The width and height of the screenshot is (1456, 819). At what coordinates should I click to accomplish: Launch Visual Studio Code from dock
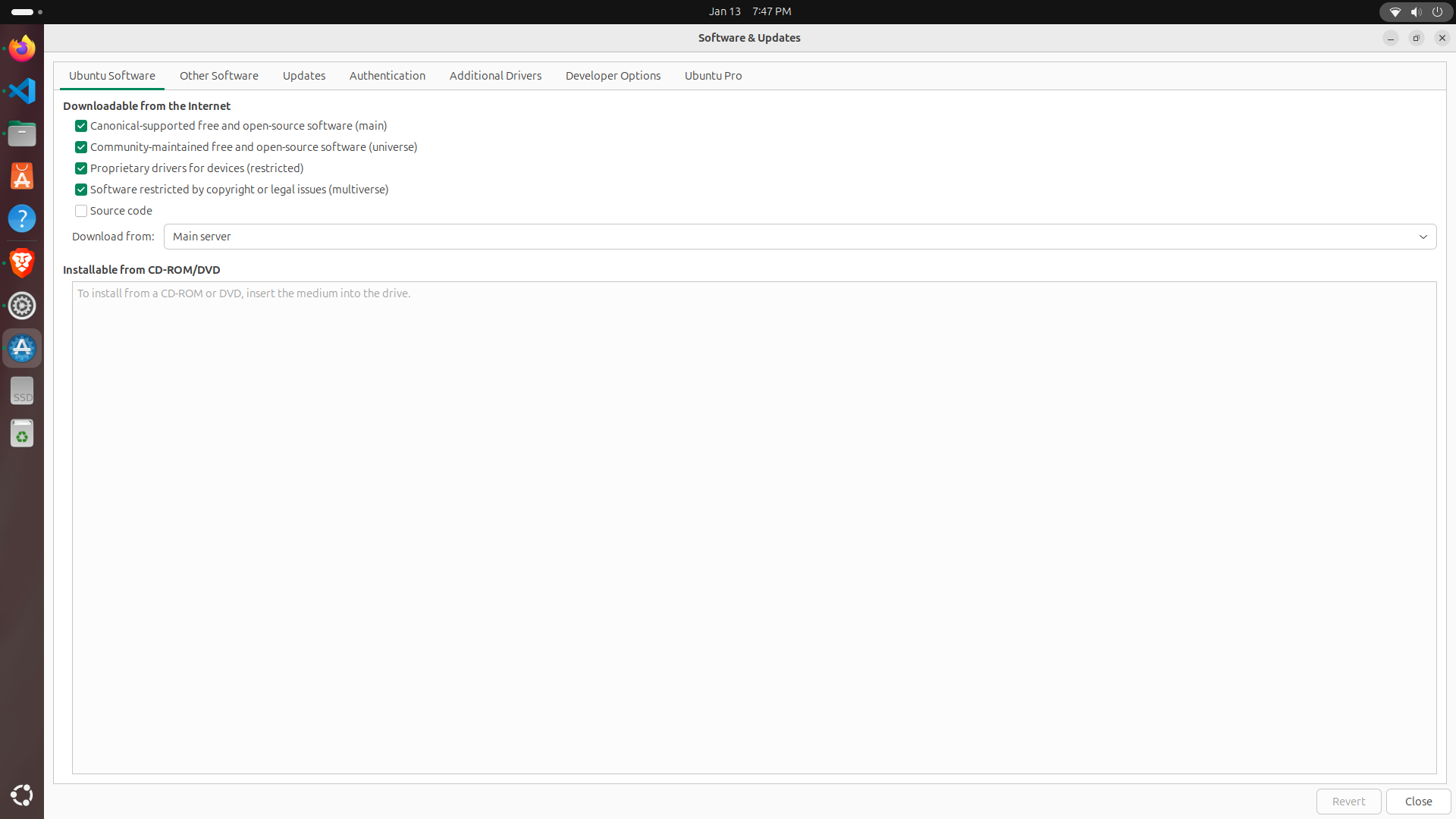(x=22, y=91)
